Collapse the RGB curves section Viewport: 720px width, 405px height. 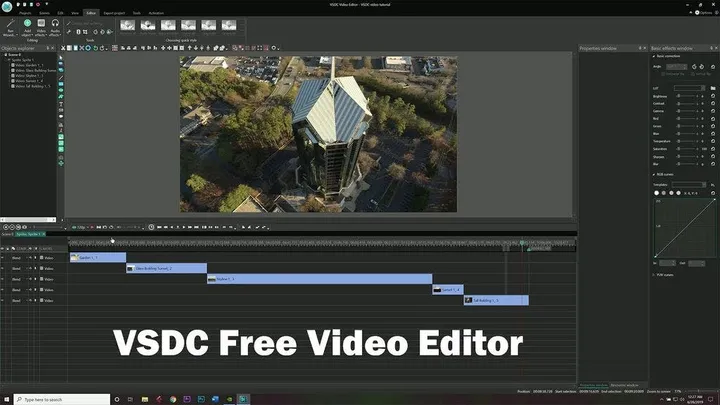tap(653, 174)
